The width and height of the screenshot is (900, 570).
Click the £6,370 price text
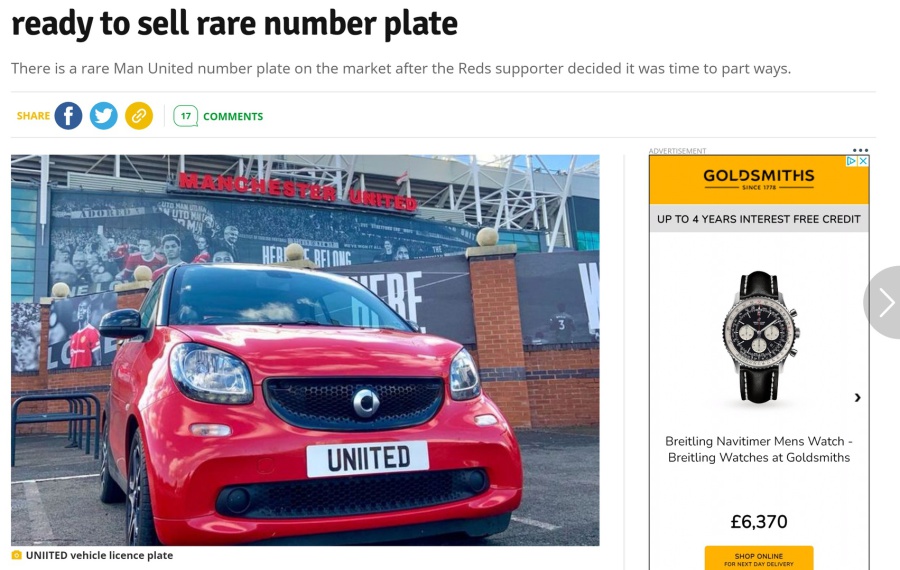pyautogui.click(x=759, y=522)
